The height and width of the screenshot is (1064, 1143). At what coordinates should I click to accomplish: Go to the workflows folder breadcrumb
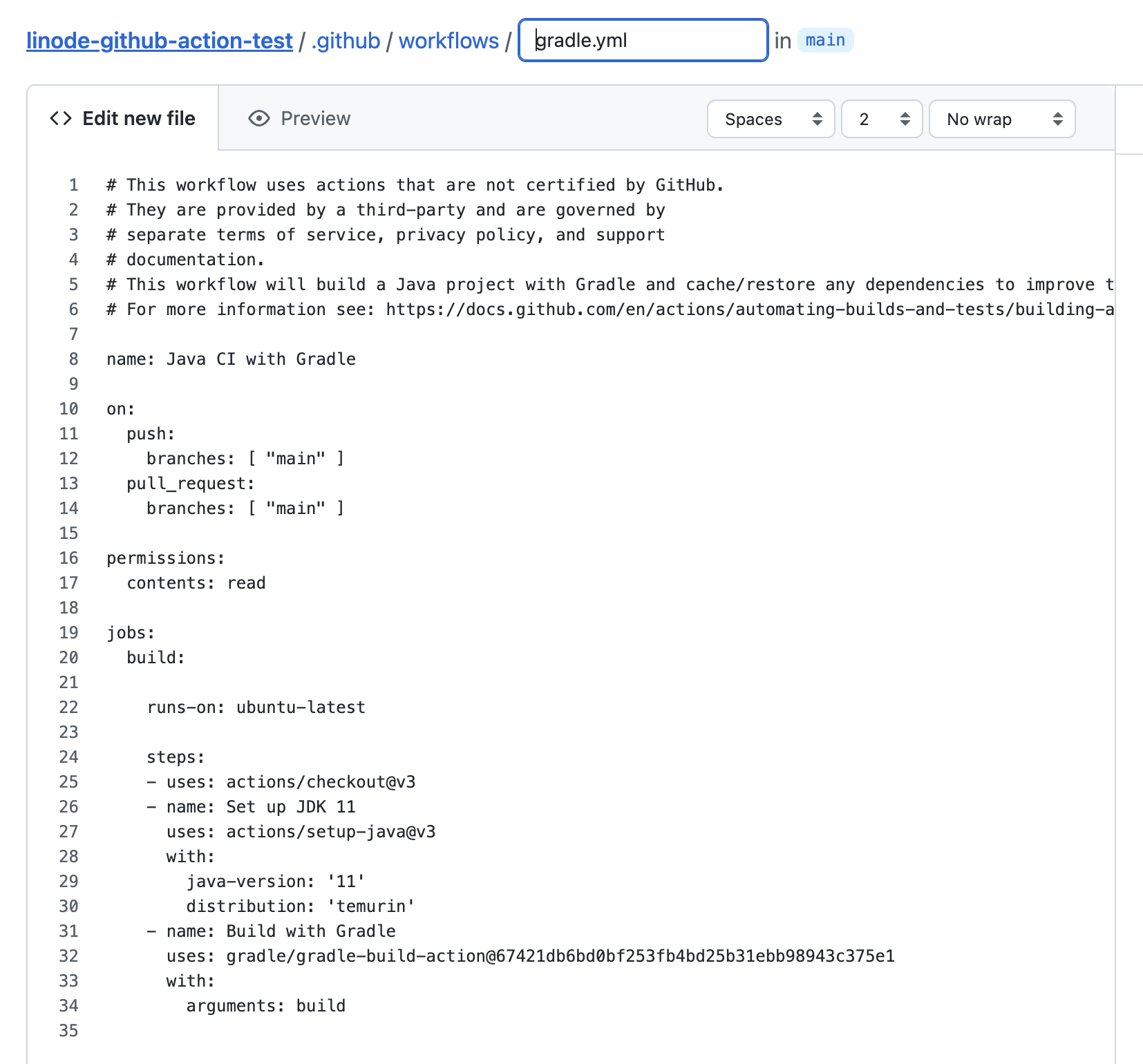(x=448, y=41)
